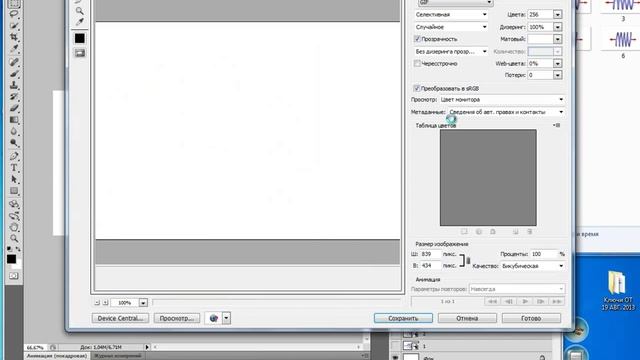This screenshot has height=360, width=640.
Task: Select the Crop tool
Action: (x=14, y=37)
